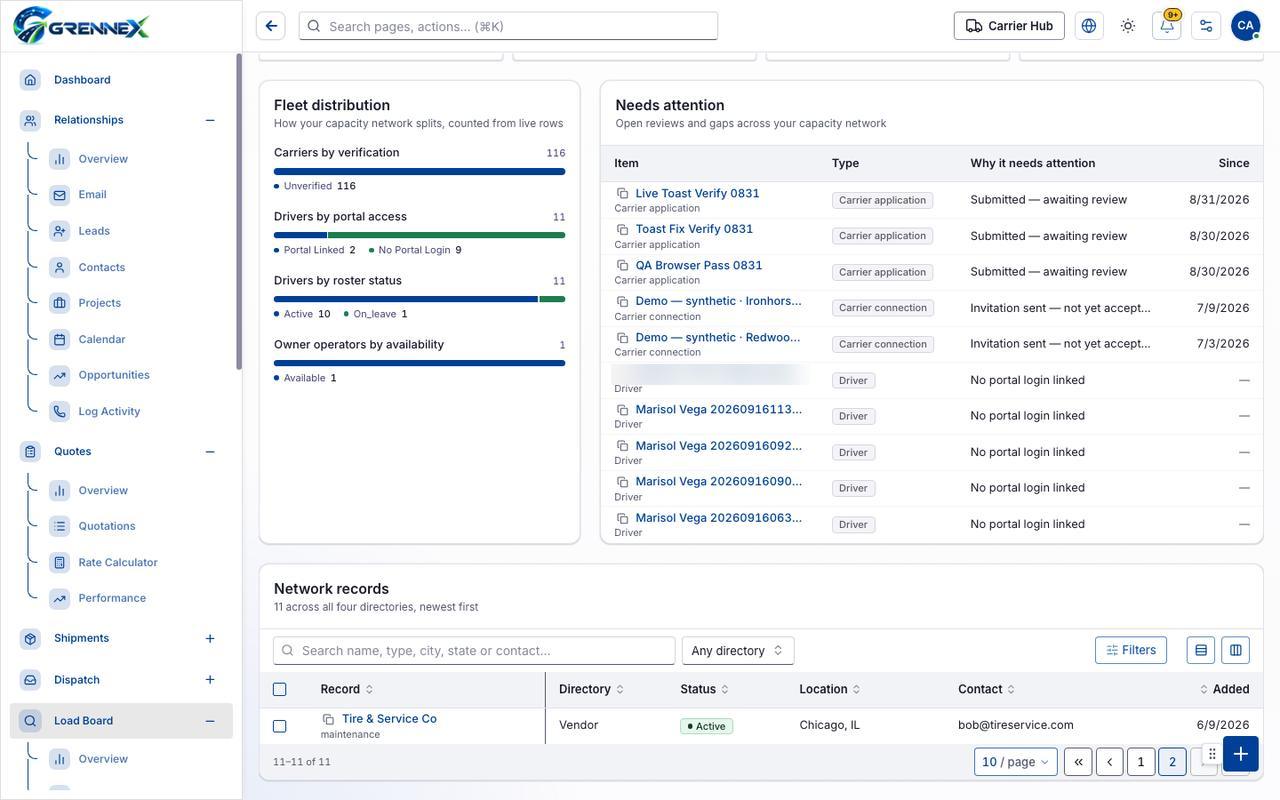Viewport: 1280px width, 800px height.
Task: Expand the Dispatch sidebar section
Action: point(210,680)
